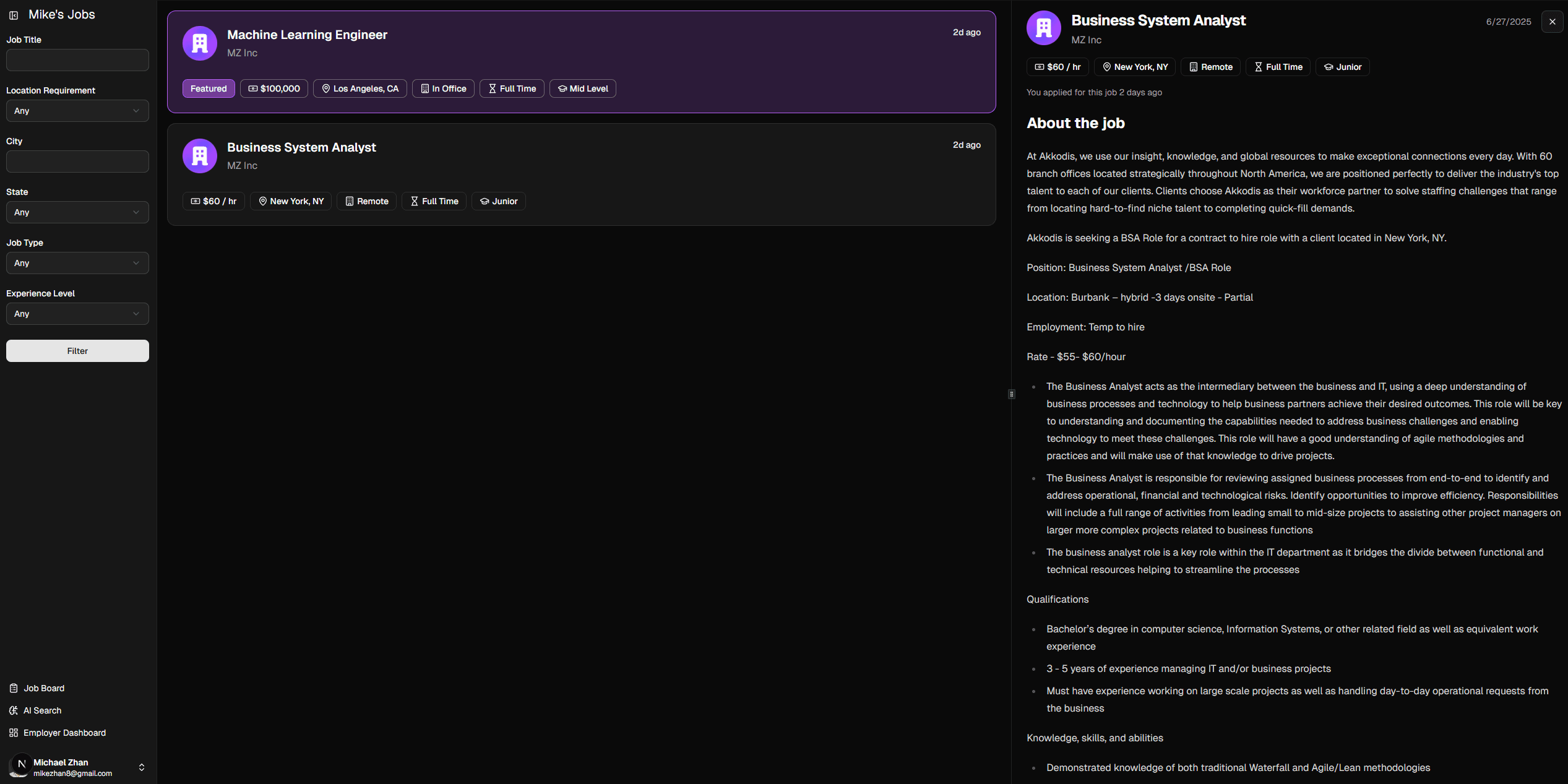The height and width of the screenshot is (784, 1568).
Task: Click the Employer Dashboard grid icon
Action: point(14,733)
